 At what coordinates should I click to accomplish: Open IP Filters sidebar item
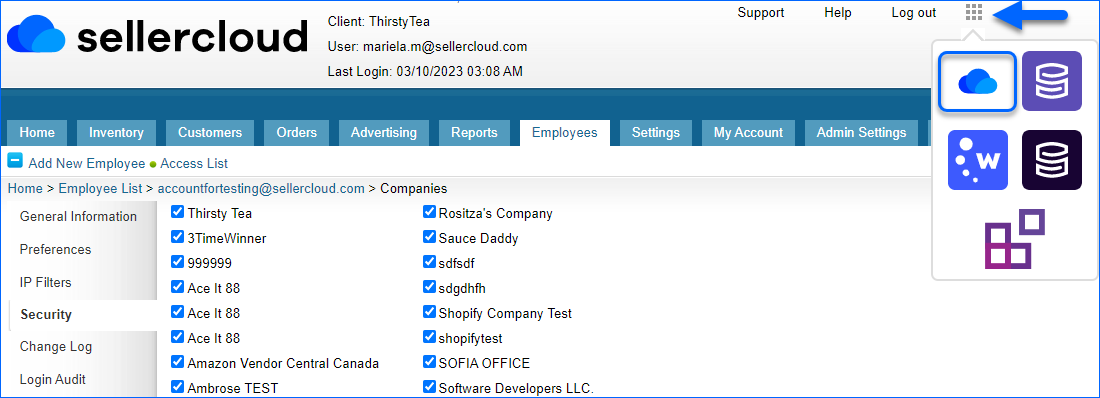(x=46, y=282)
